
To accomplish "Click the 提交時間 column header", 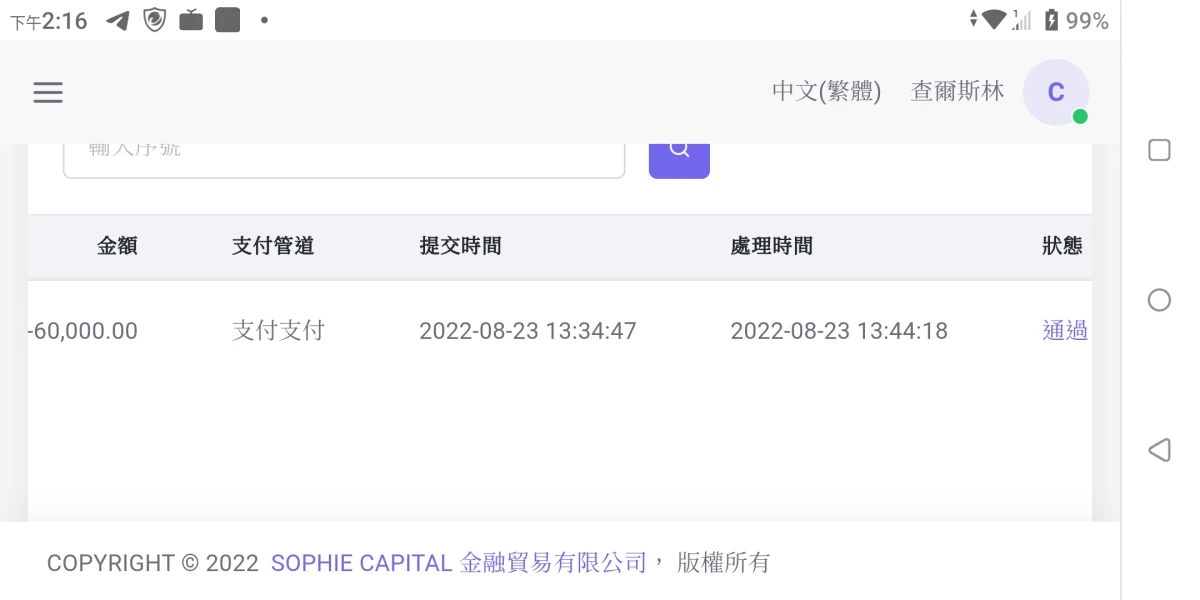I will tap(460, 246).
